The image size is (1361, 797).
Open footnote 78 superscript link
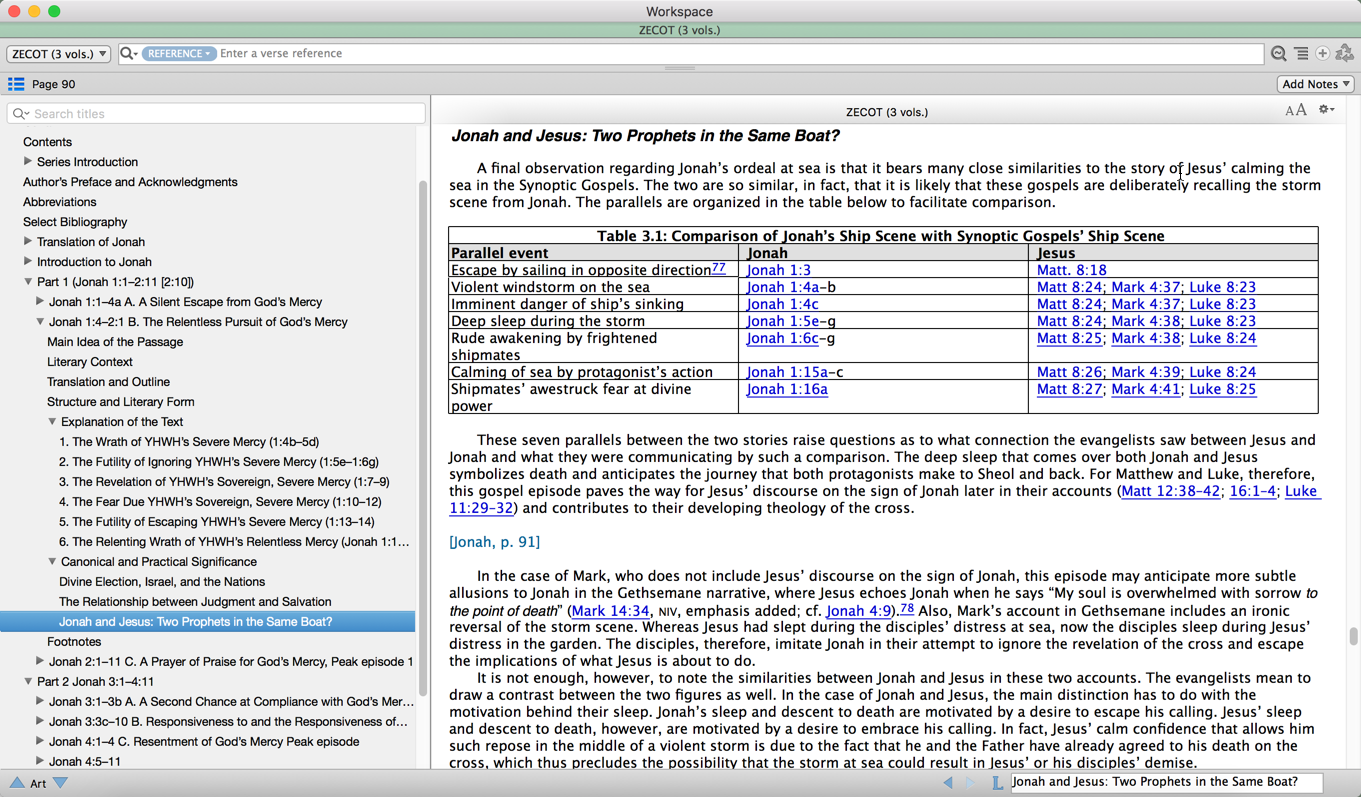click(906, 608)
